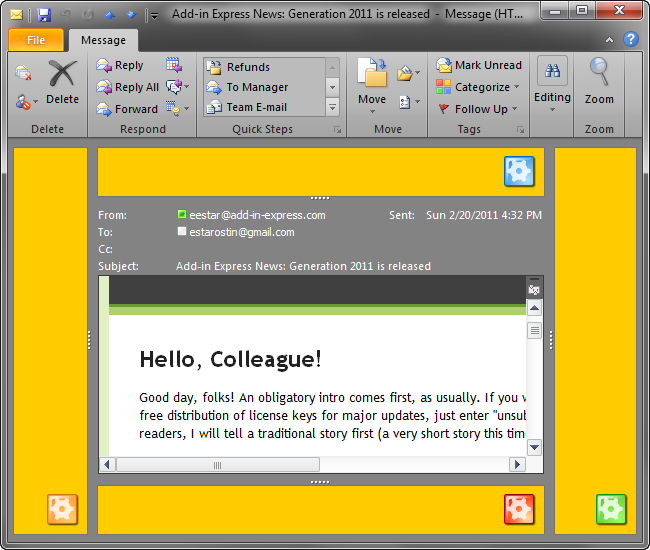Click the message body scroll up arrow
The image size is (650, 550).
pyautogui.click(x=534, y=308)
